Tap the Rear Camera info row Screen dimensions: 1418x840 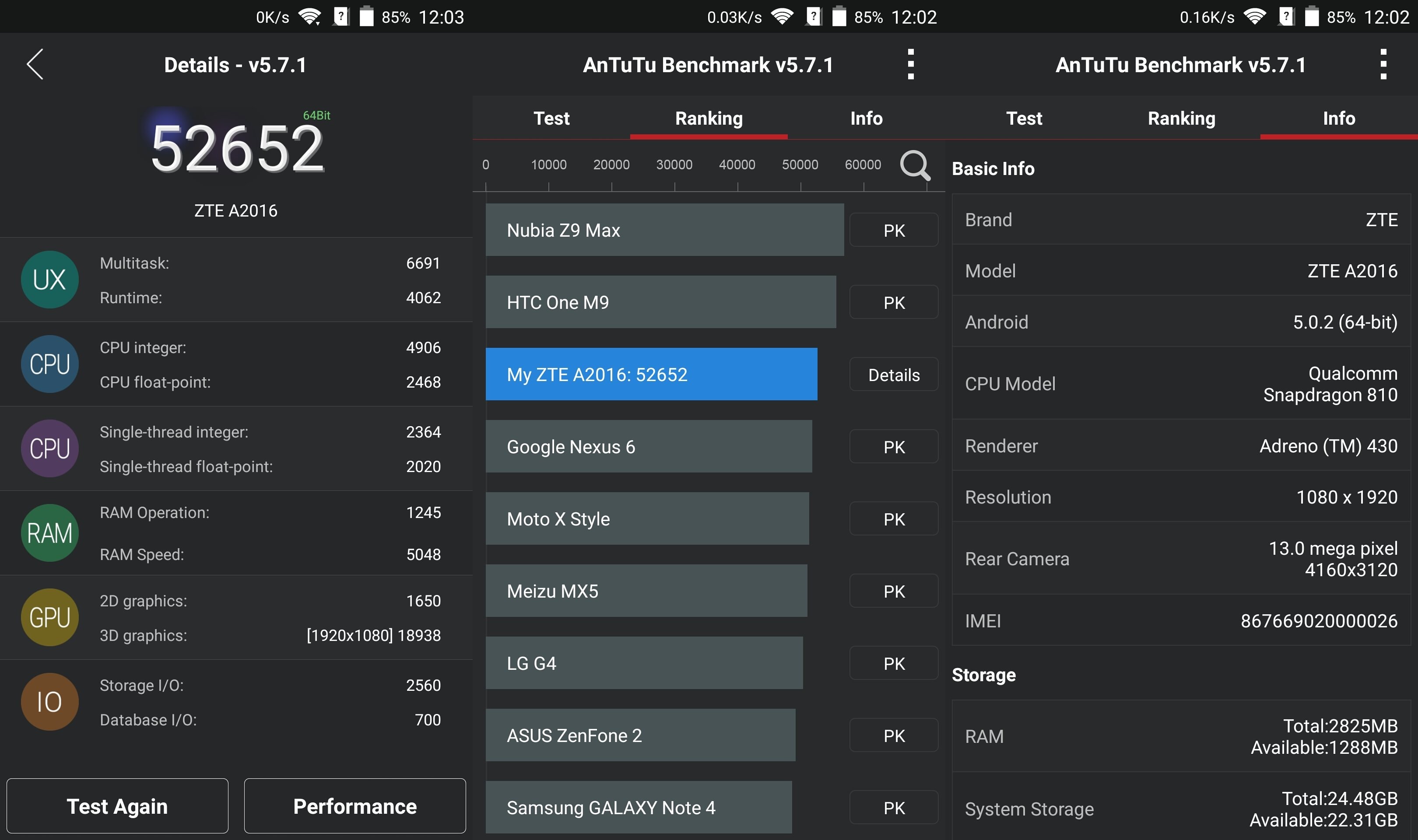point(1181,558)
